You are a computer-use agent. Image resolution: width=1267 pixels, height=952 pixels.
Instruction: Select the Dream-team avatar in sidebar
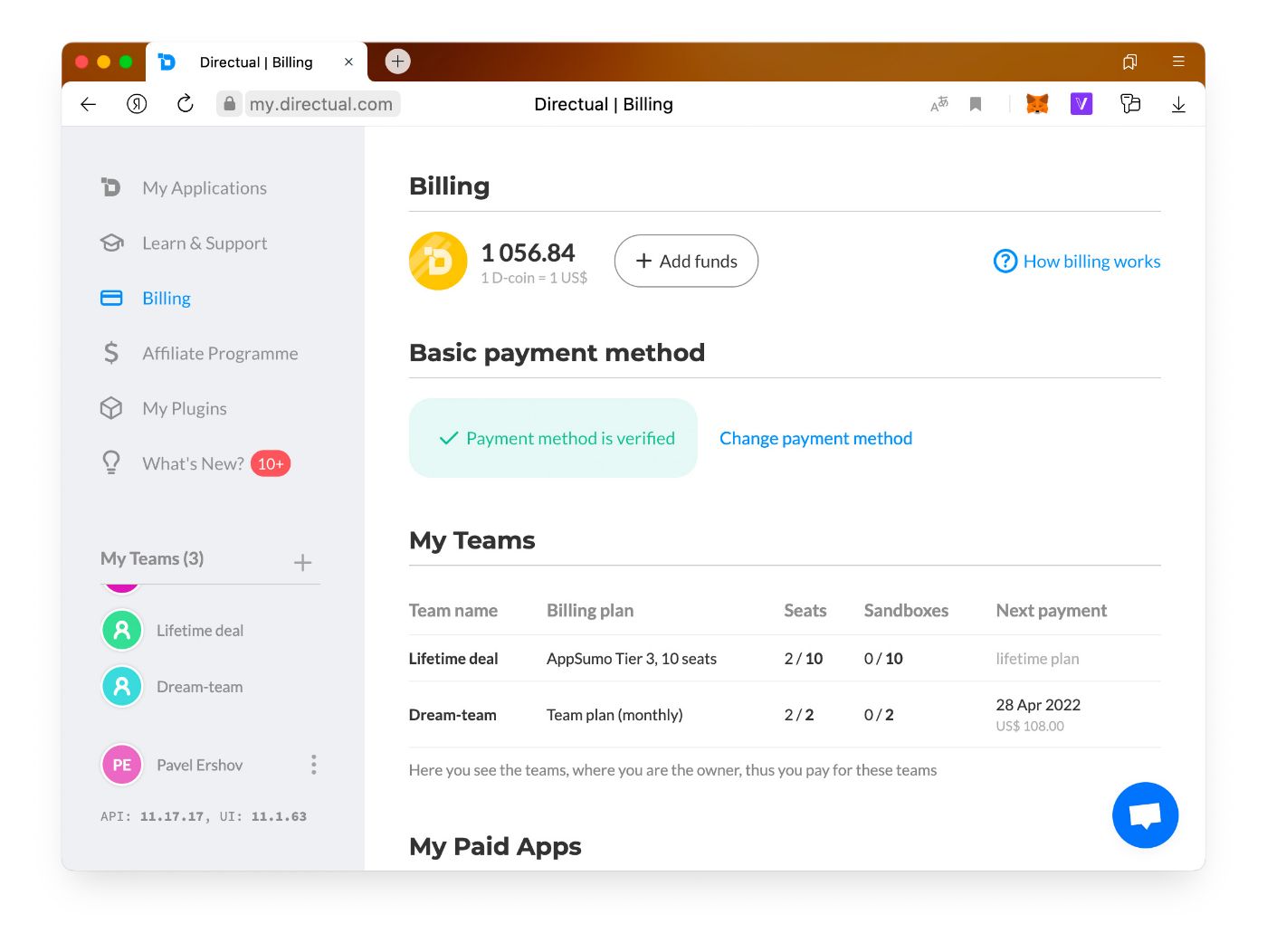point(122,687)
